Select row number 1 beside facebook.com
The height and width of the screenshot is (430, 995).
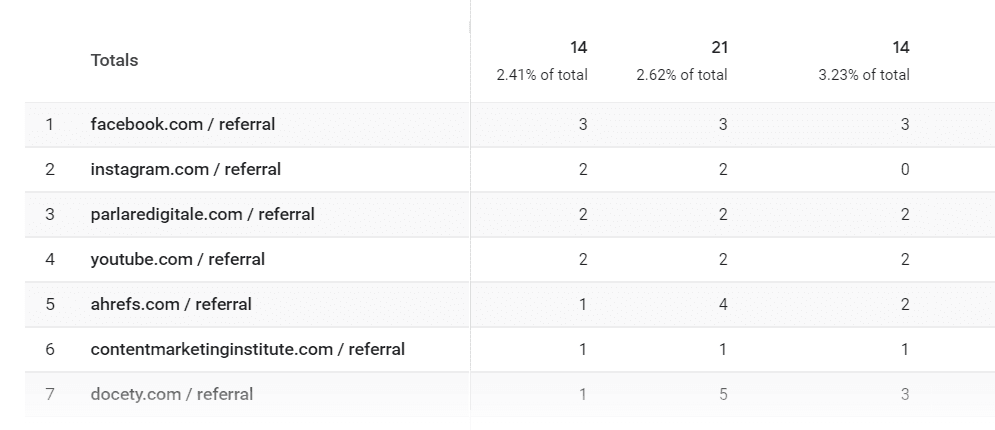coord(49,125)
